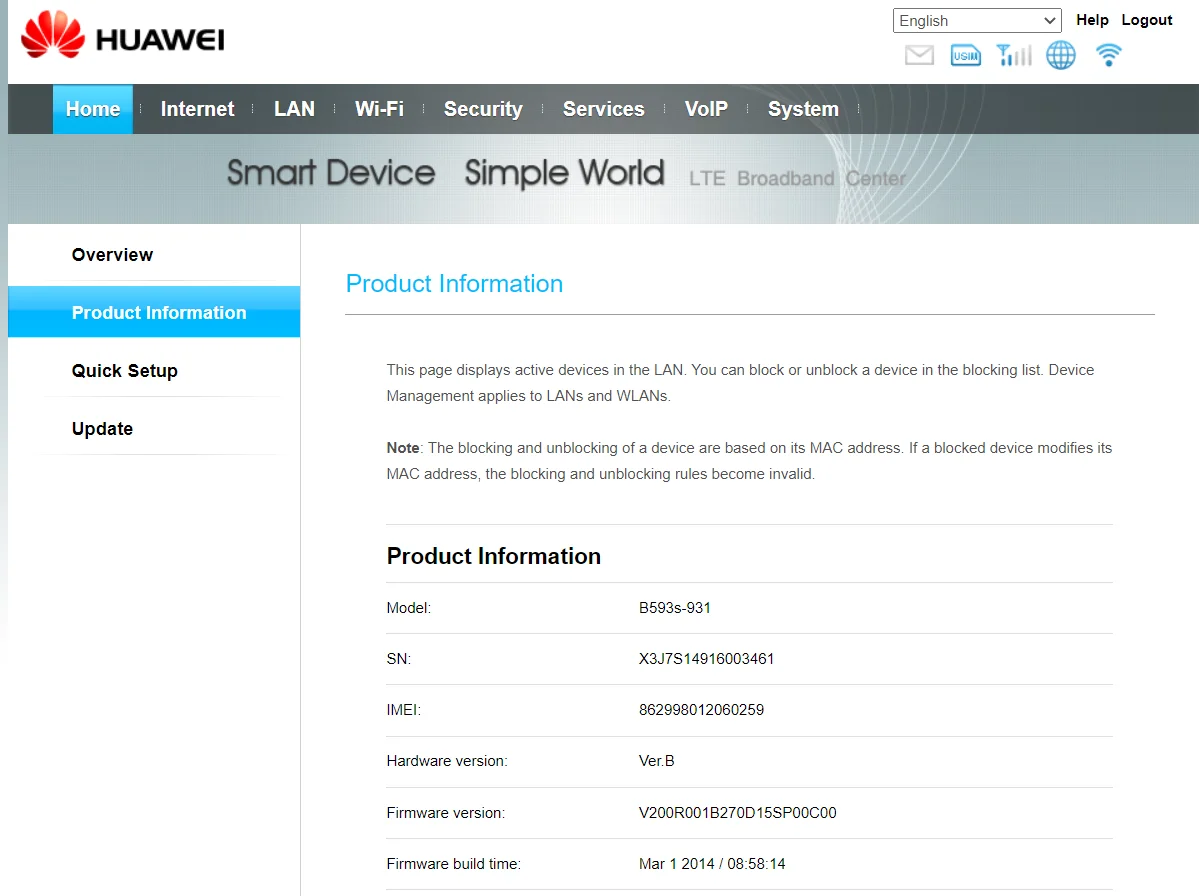The width and height of the screenshot is (1199, 896).
Task: Open the messages envelope icon
Action: click(919, 55)
